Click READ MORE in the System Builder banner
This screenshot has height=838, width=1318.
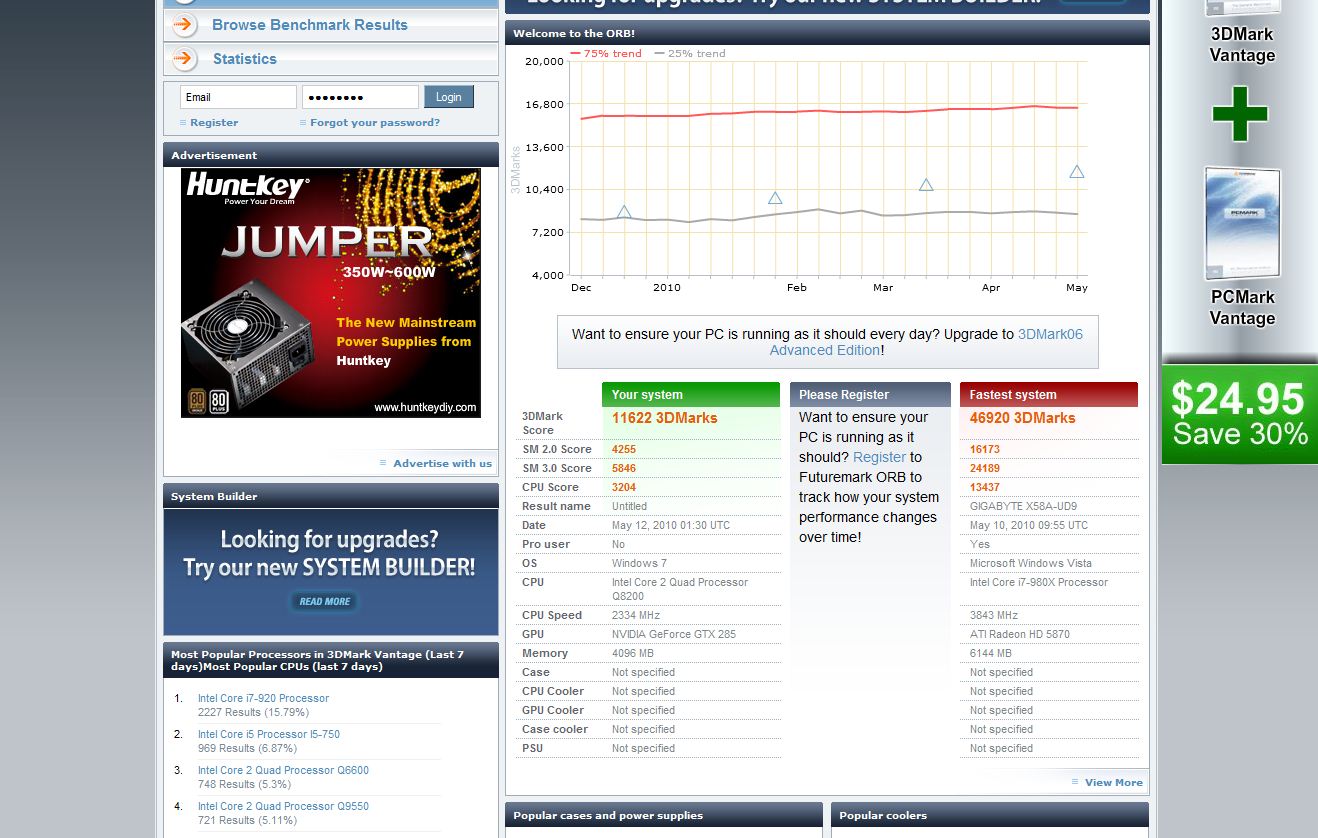(325, 601)
